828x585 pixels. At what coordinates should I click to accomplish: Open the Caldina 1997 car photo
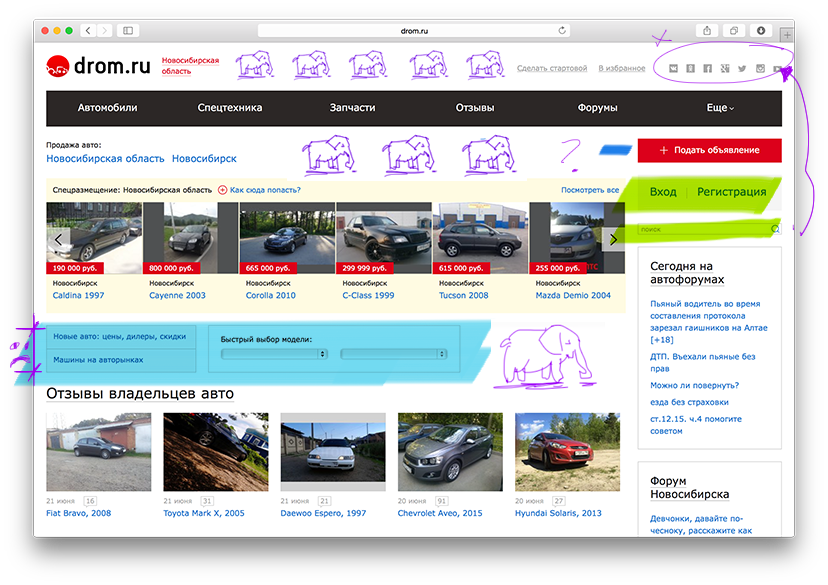click(94, 238)
